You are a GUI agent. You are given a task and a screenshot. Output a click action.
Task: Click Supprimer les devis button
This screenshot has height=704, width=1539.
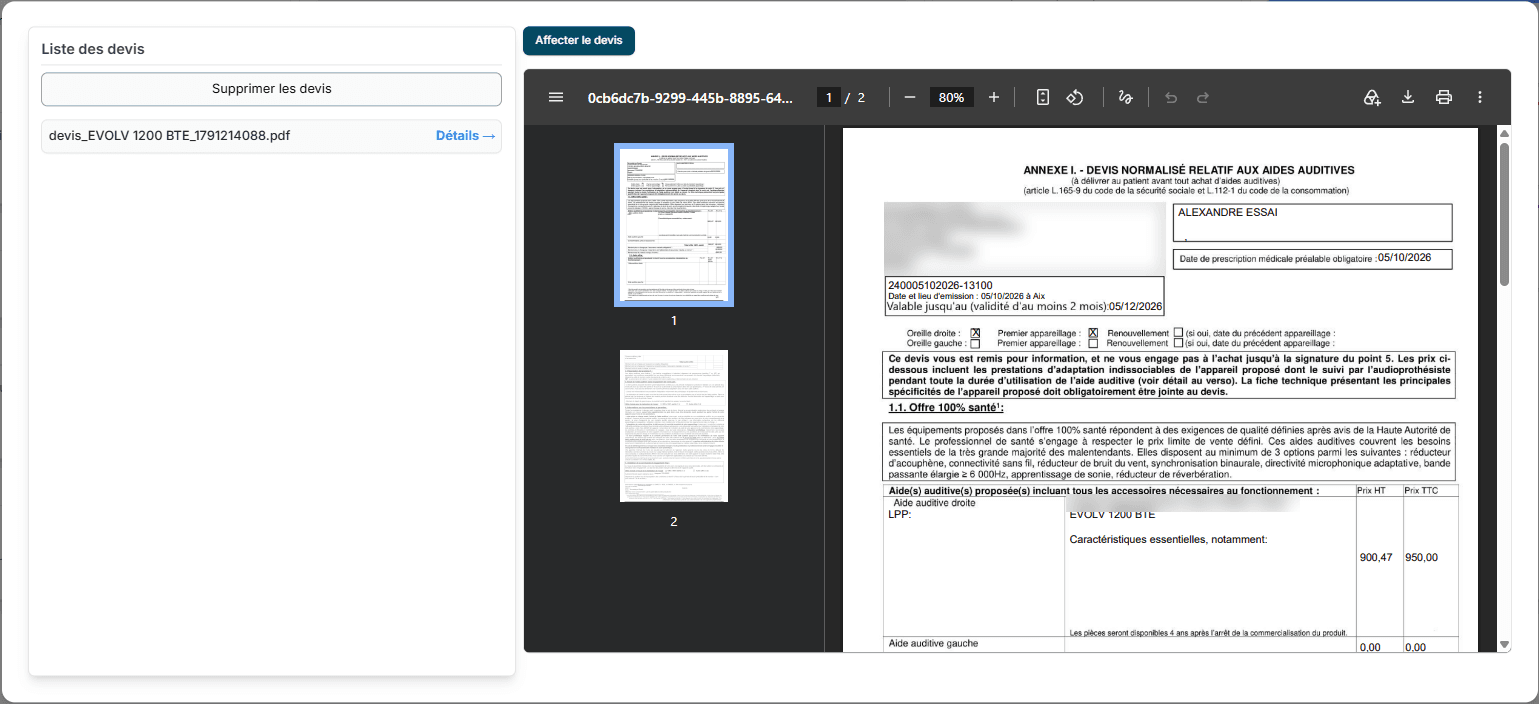pos(271,89)
